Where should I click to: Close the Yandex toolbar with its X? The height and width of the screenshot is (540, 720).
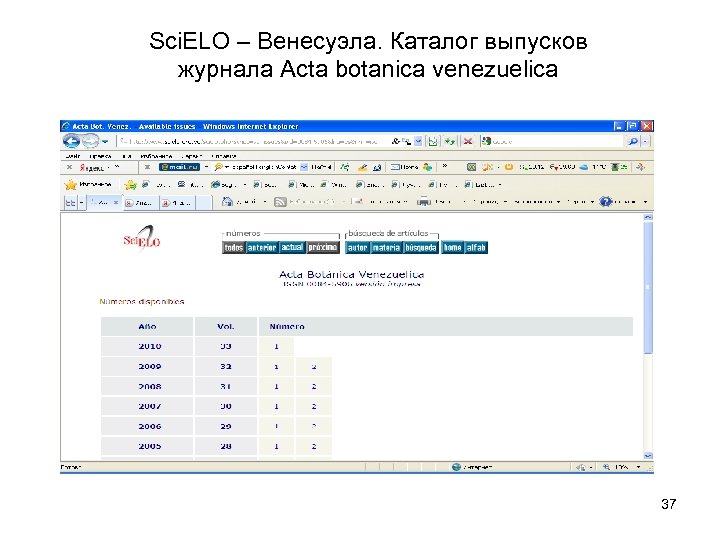[69, 167]
